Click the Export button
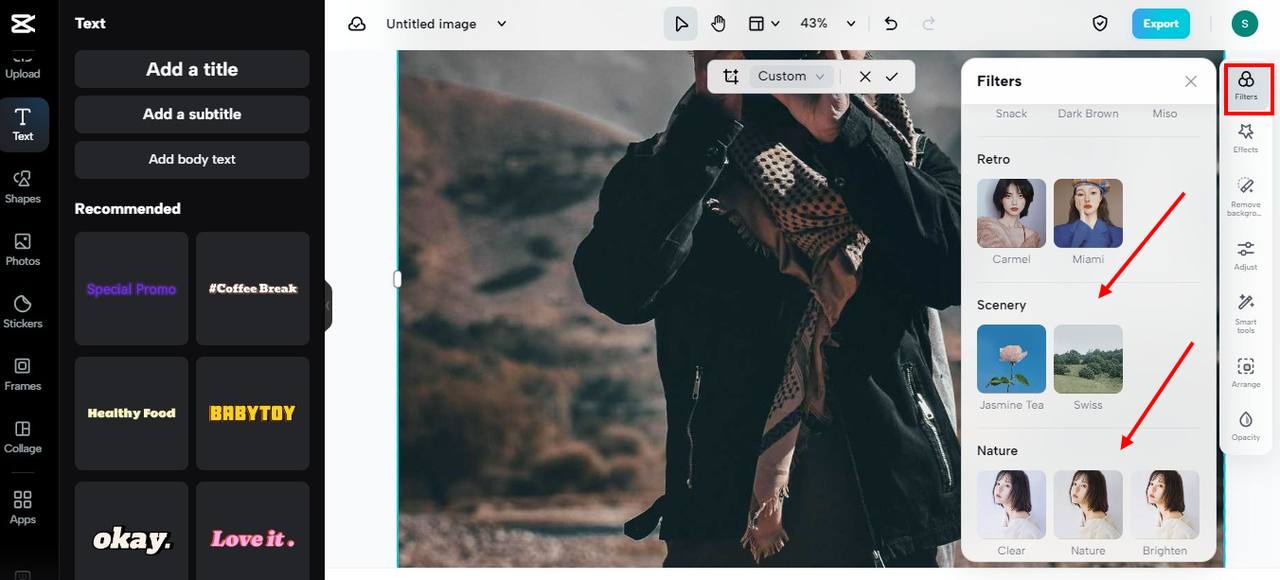 [1161, 23]
